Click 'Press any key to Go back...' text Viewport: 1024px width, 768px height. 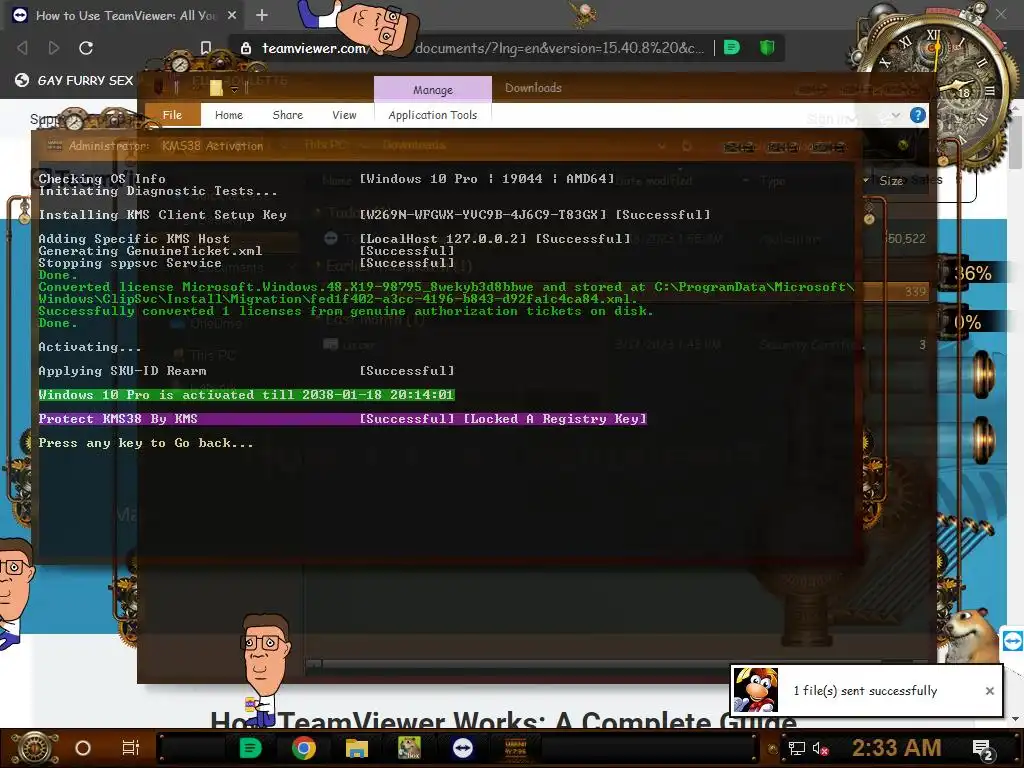145,443
